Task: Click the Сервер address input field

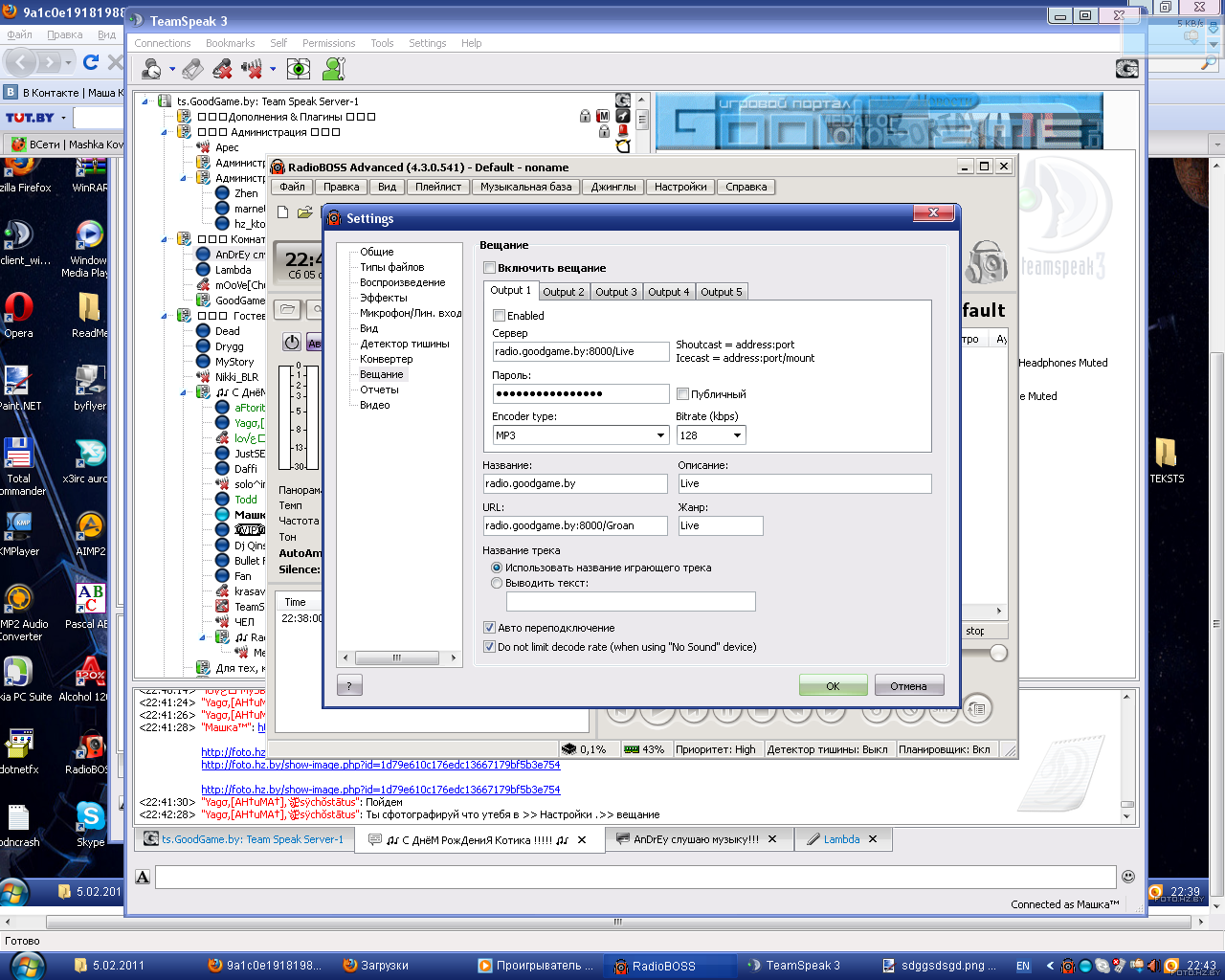Action: [581, 351]
